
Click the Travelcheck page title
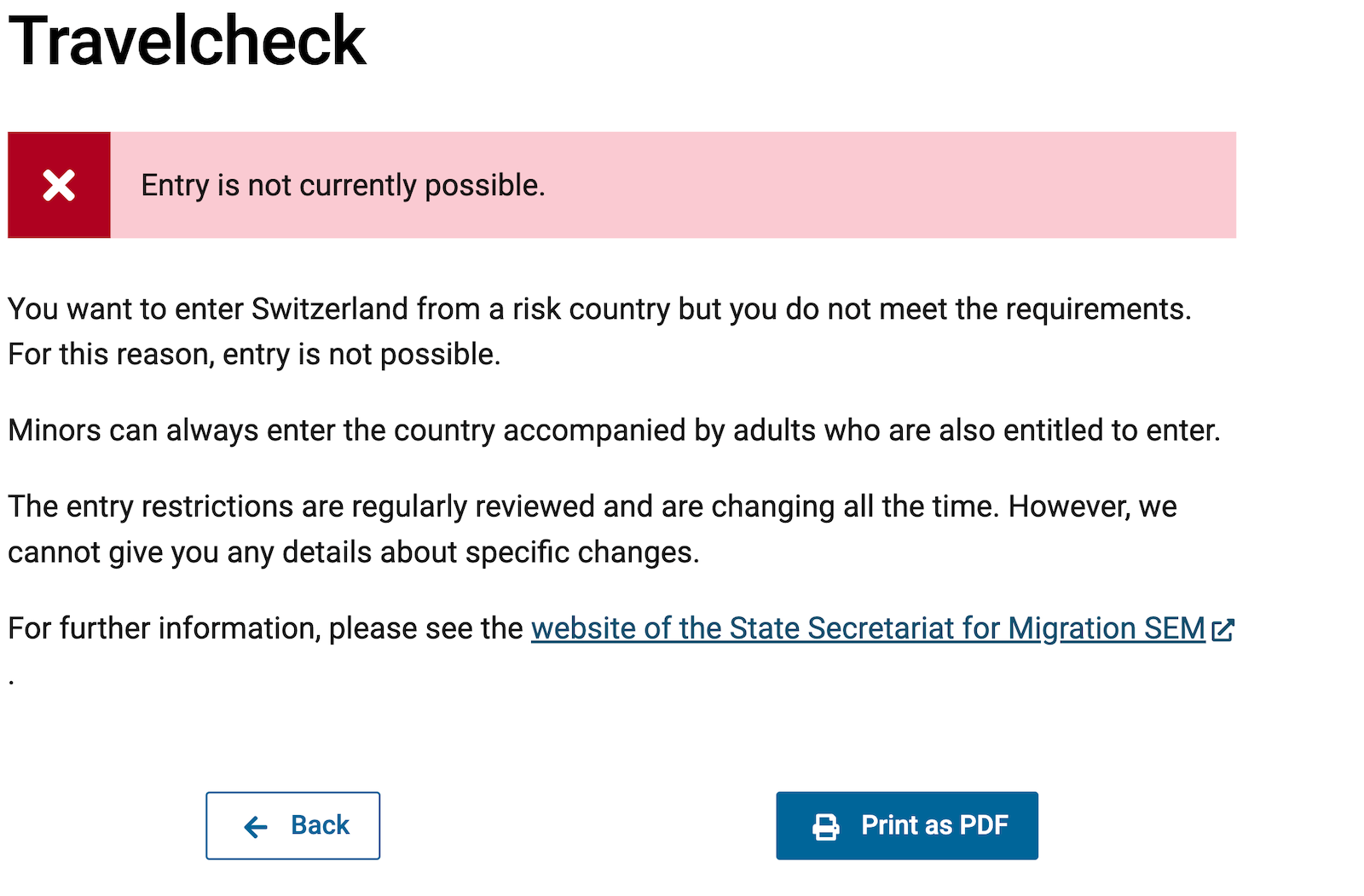coord(188,38)
